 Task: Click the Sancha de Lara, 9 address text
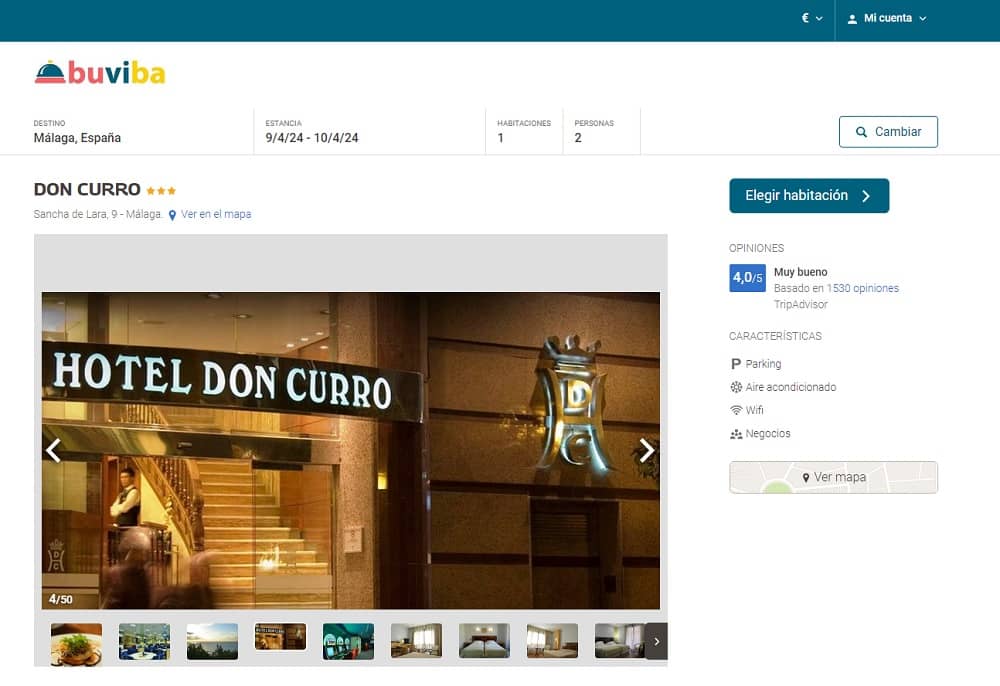[98, 214]
